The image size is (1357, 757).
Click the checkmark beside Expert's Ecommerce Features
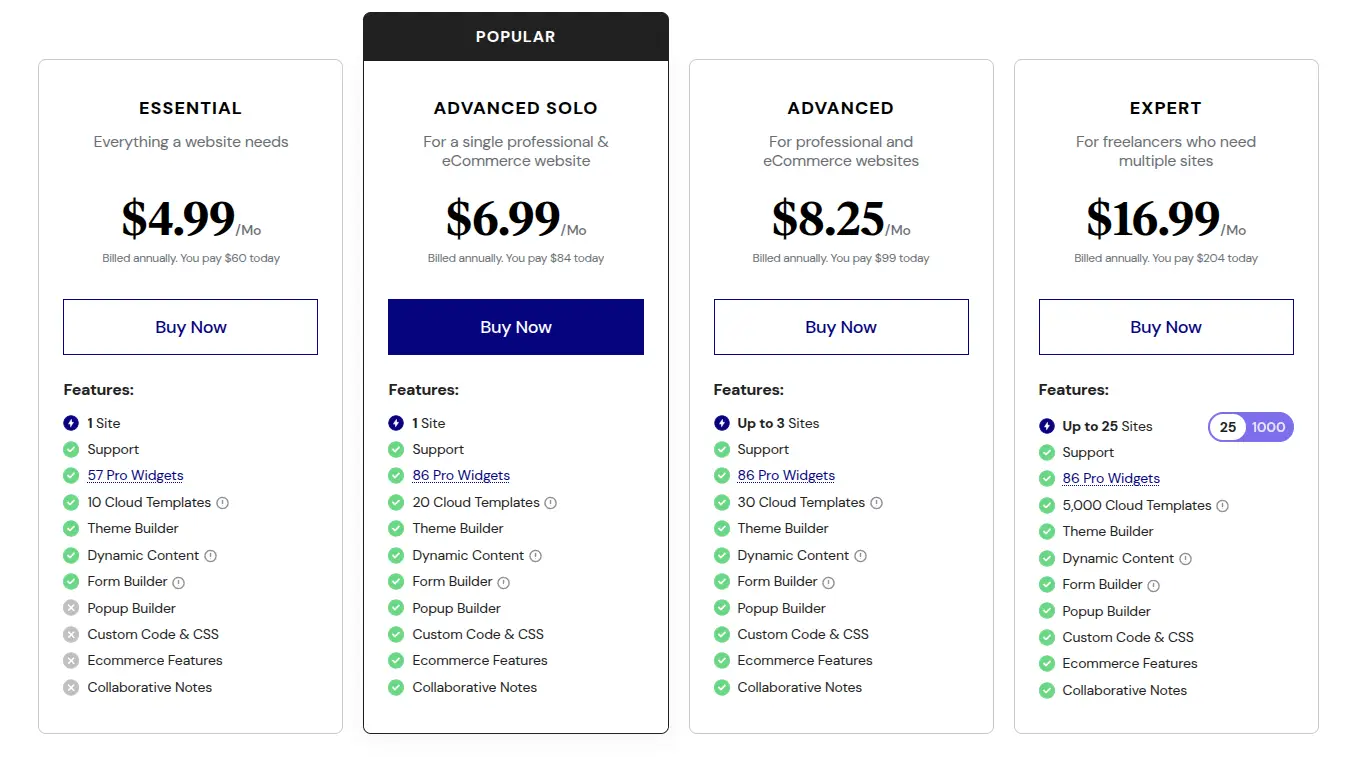1046,663
